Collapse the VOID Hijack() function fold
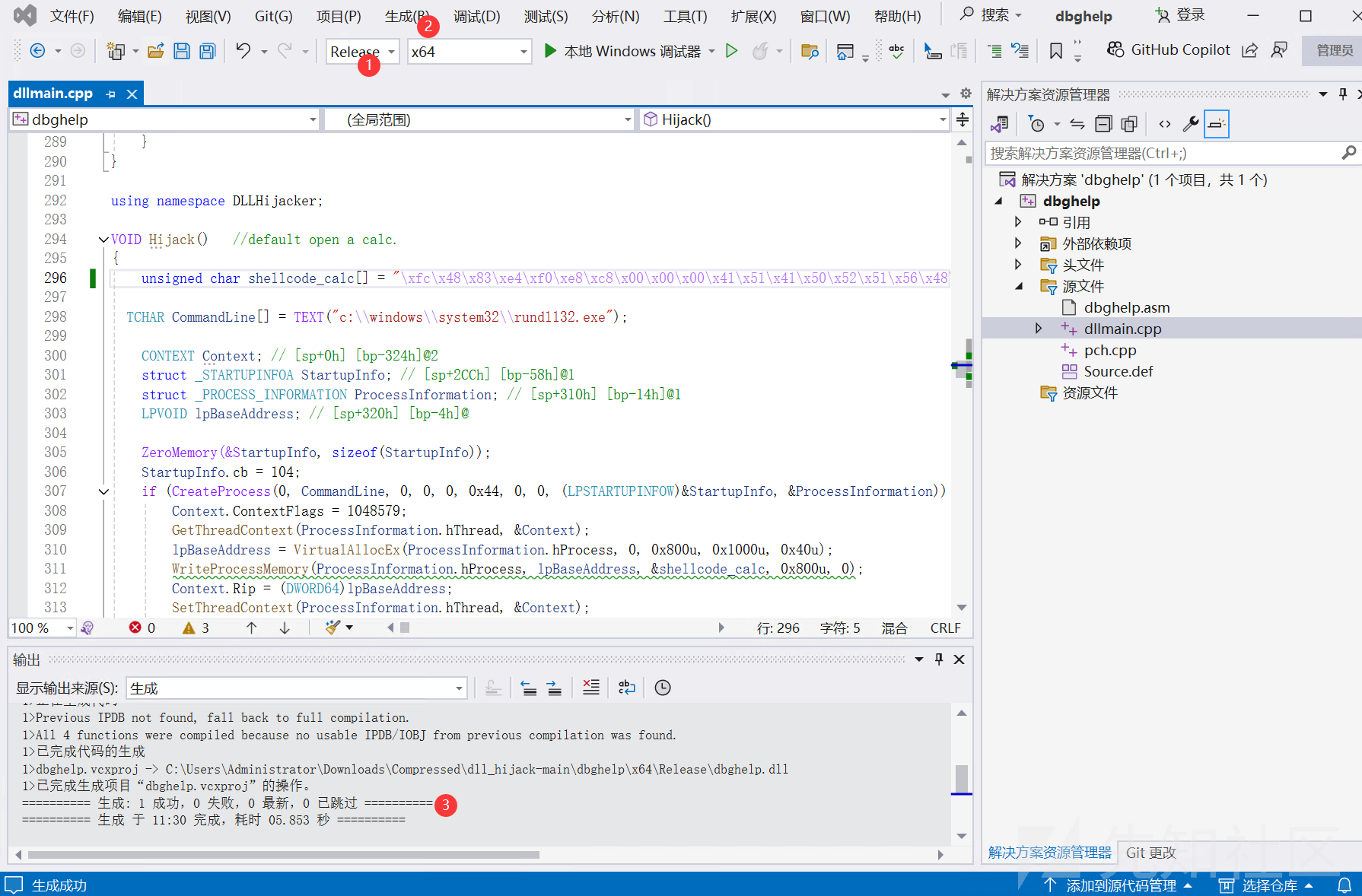Image resolution: width=1362 pixels, height=896 pixels. point(103,240)
